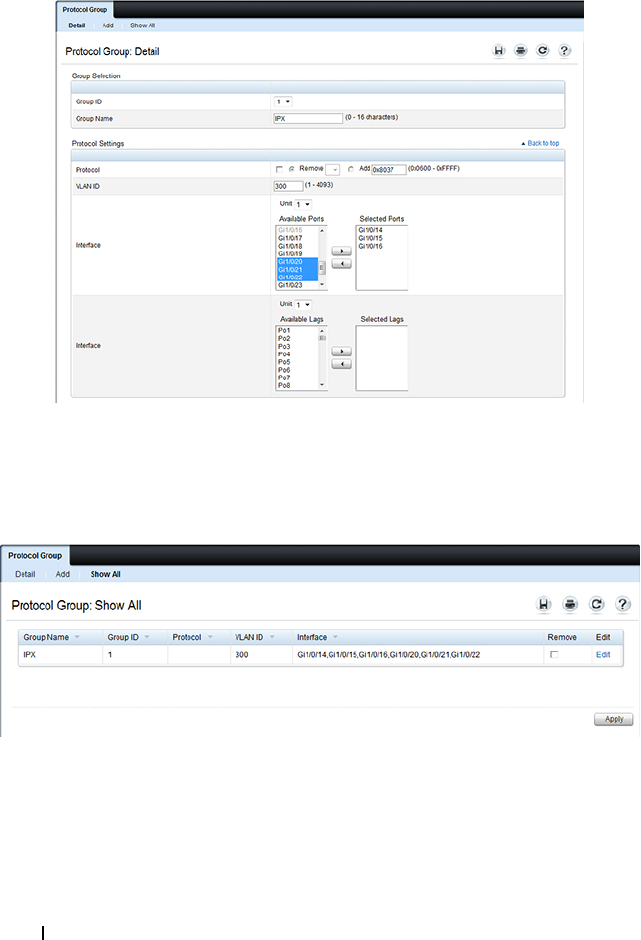Open the Add tab in lower panel
This screenshot has width=641, height=940.
pos(63,574)
